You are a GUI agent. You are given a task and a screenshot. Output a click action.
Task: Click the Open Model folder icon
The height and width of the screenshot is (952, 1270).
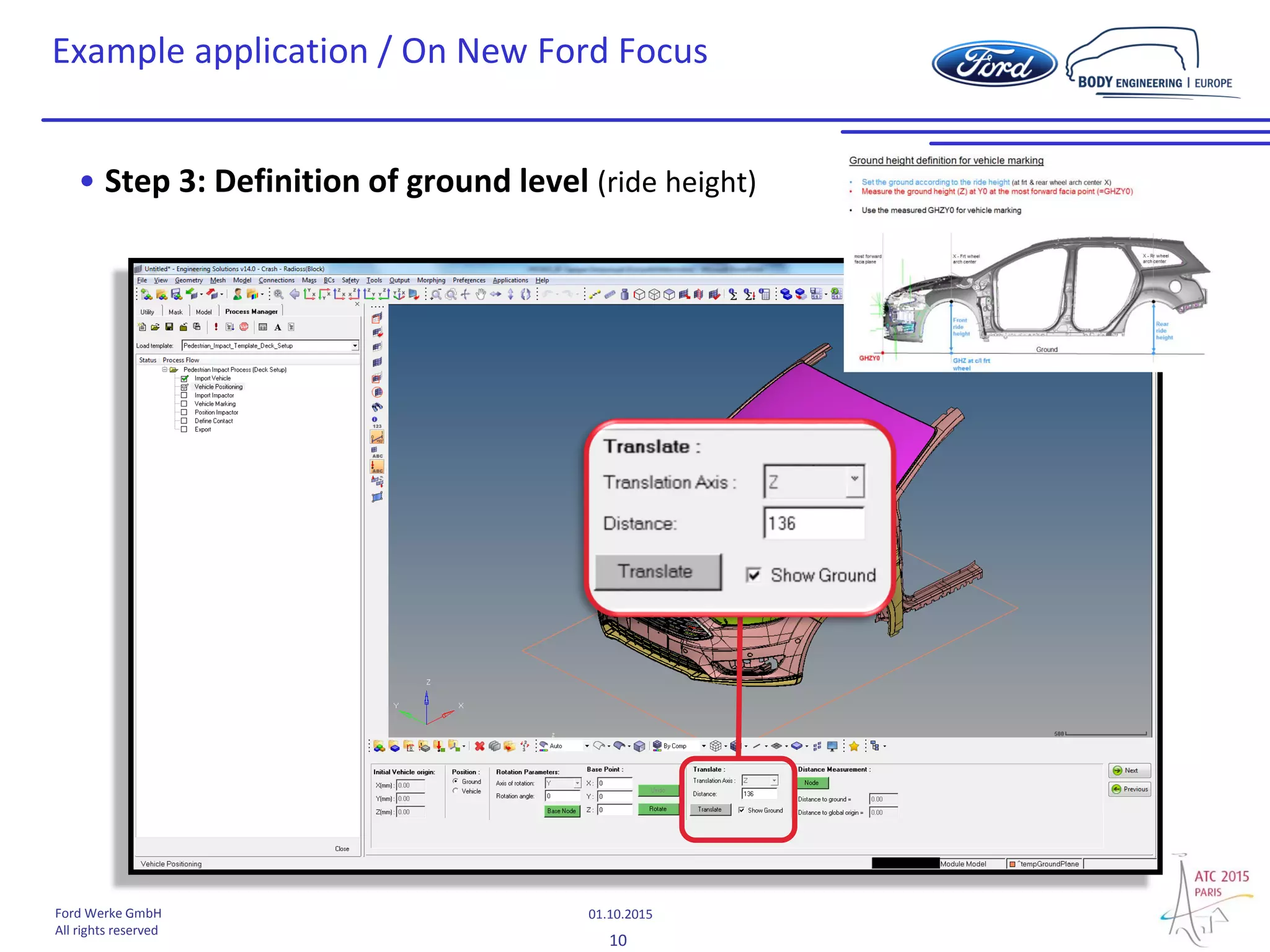click(161, 294)
